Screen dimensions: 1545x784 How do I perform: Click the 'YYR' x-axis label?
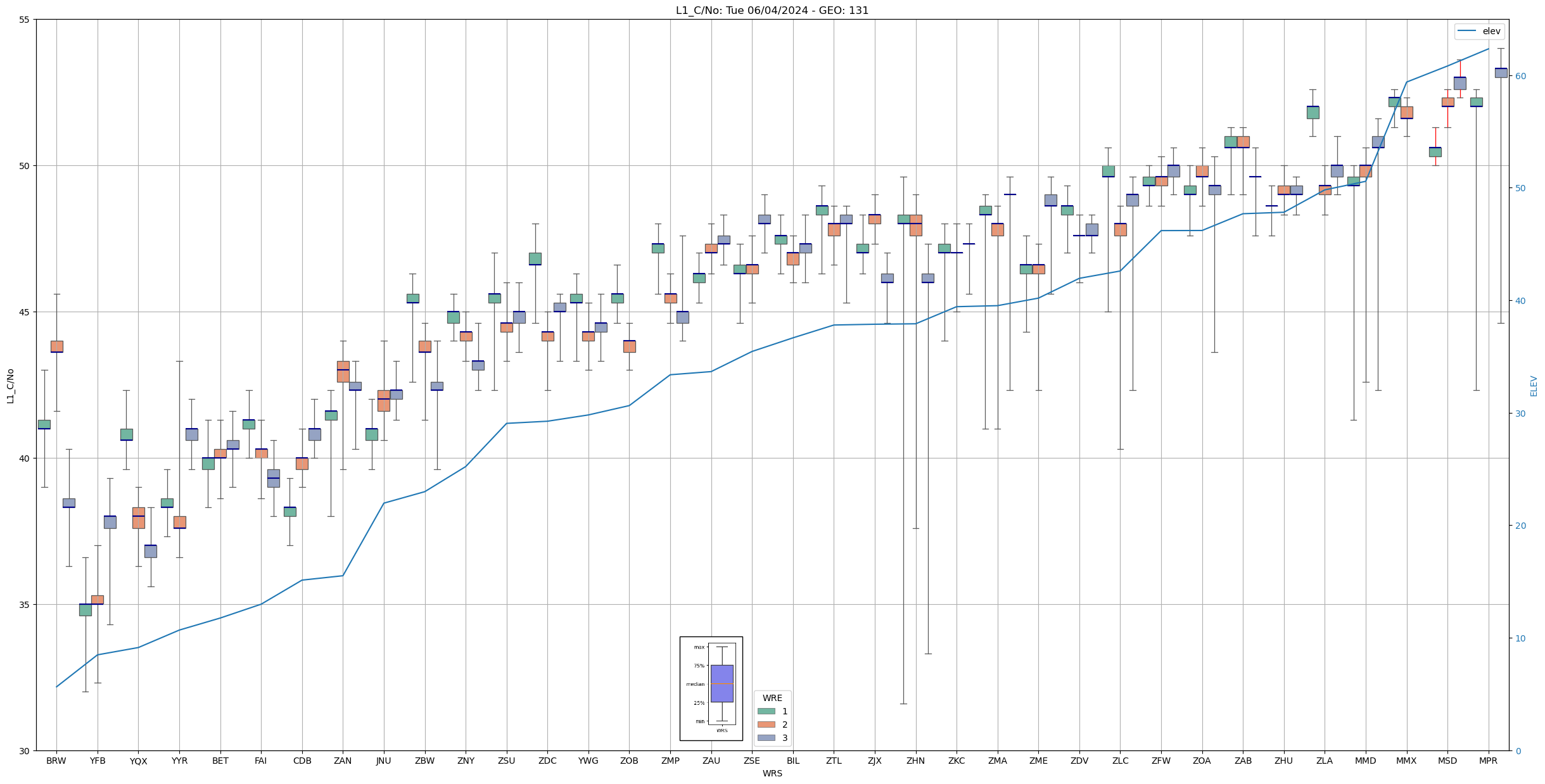point(179,761)
